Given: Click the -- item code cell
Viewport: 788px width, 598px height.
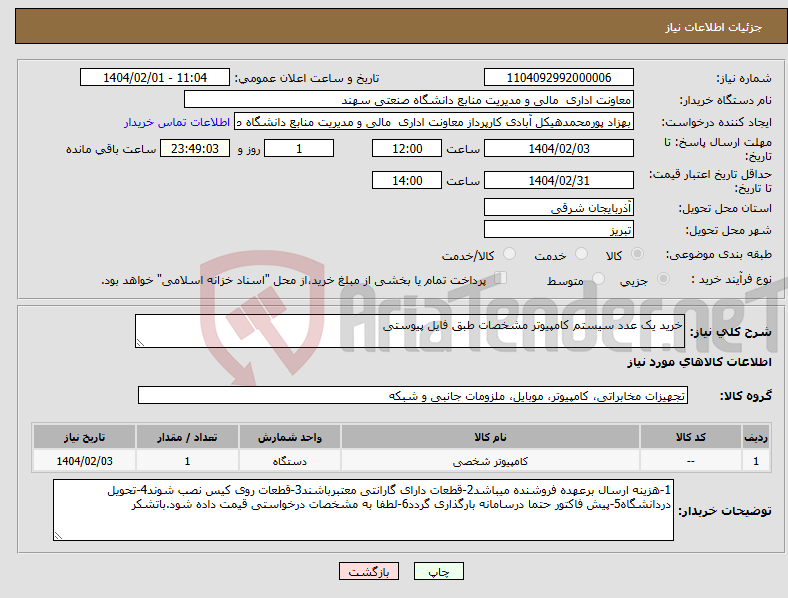Looking at the screenshot, I should click(690, 461).
